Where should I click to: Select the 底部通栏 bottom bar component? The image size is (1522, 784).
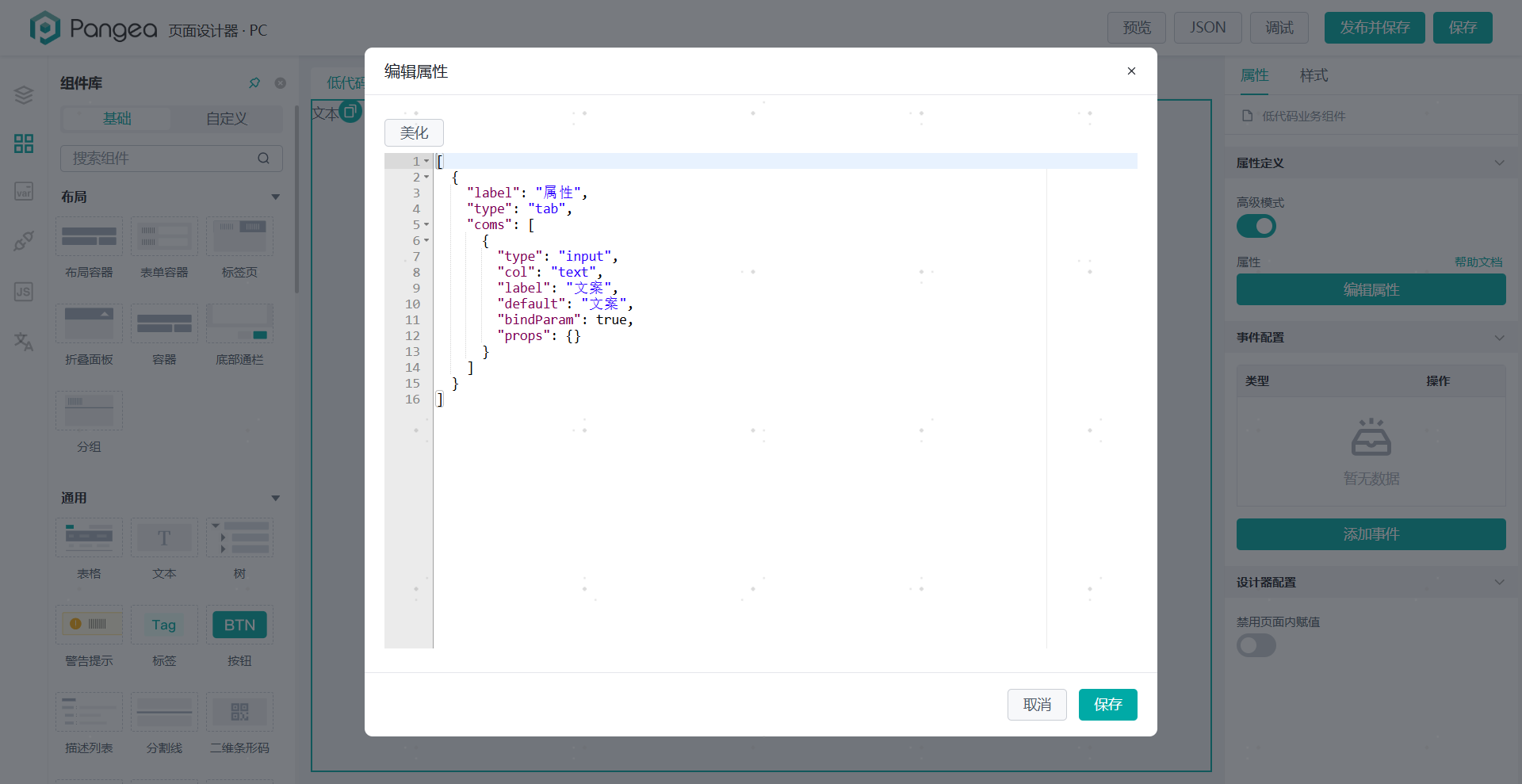(239, 335)
